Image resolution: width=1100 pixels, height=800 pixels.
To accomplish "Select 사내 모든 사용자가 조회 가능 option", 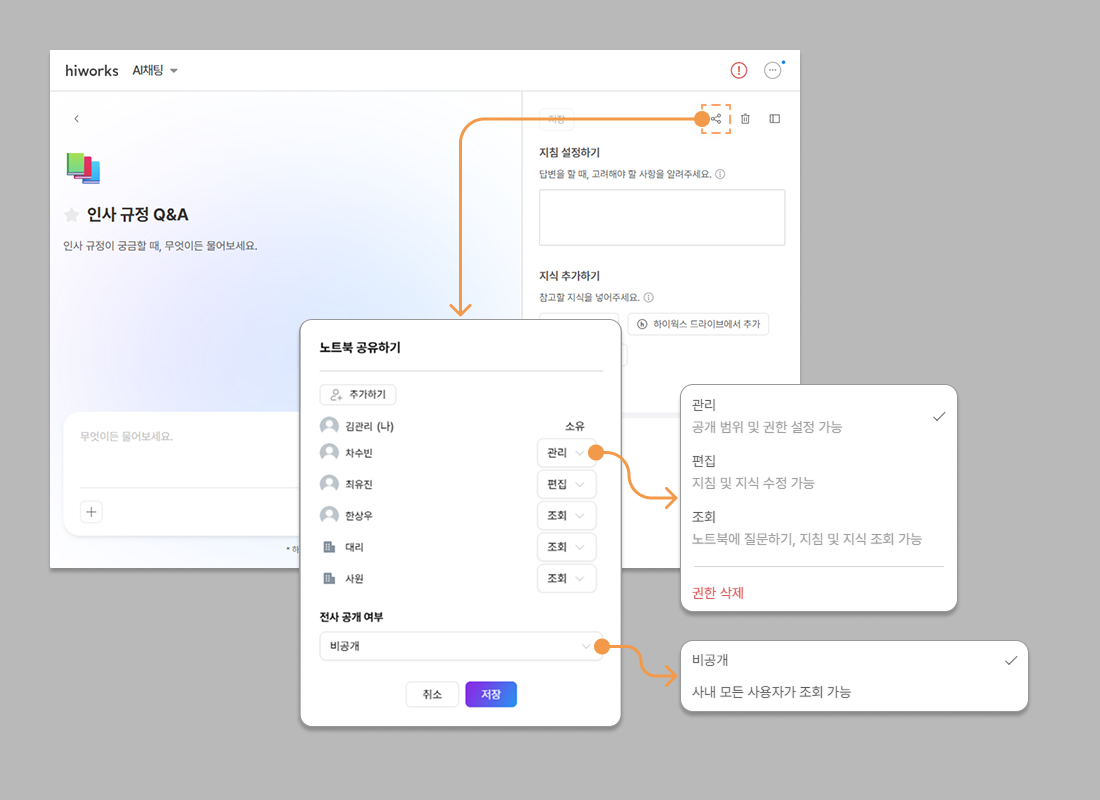I will click(771, 692).
